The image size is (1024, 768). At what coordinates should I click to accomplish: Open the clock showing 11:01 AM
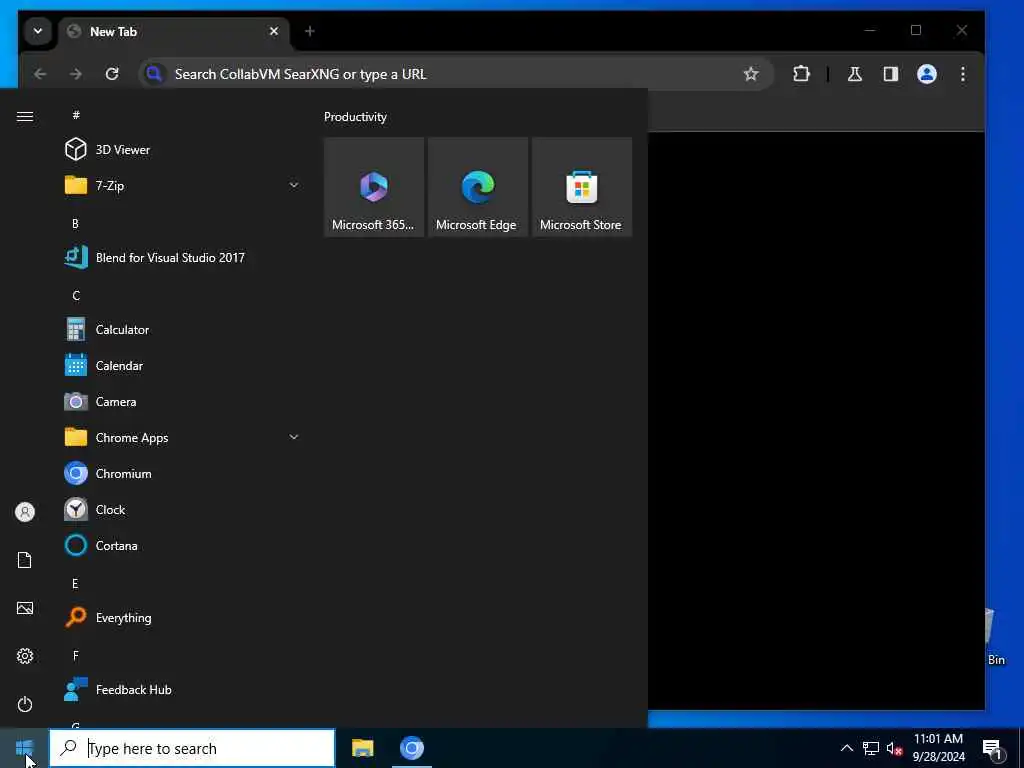tap(938, 748)
